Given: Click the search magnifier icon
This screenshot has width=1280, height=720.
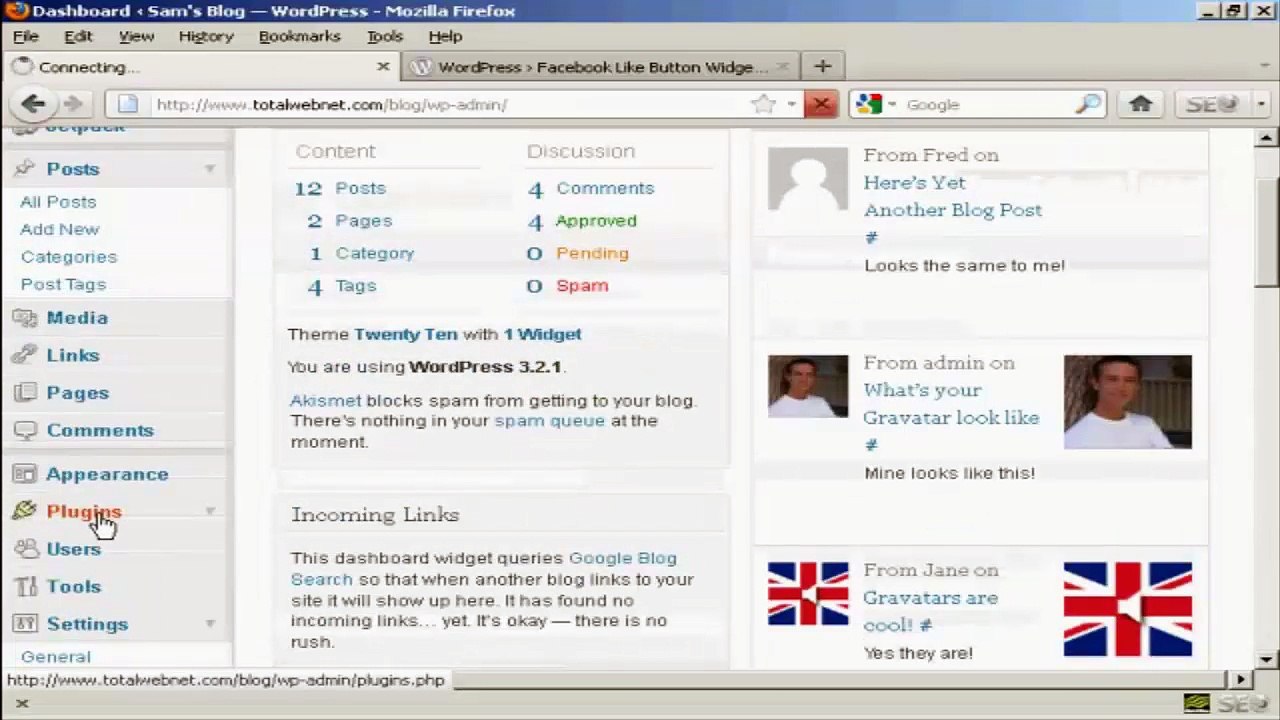Looking at the screenshot, I should (x=1088, y=104).
